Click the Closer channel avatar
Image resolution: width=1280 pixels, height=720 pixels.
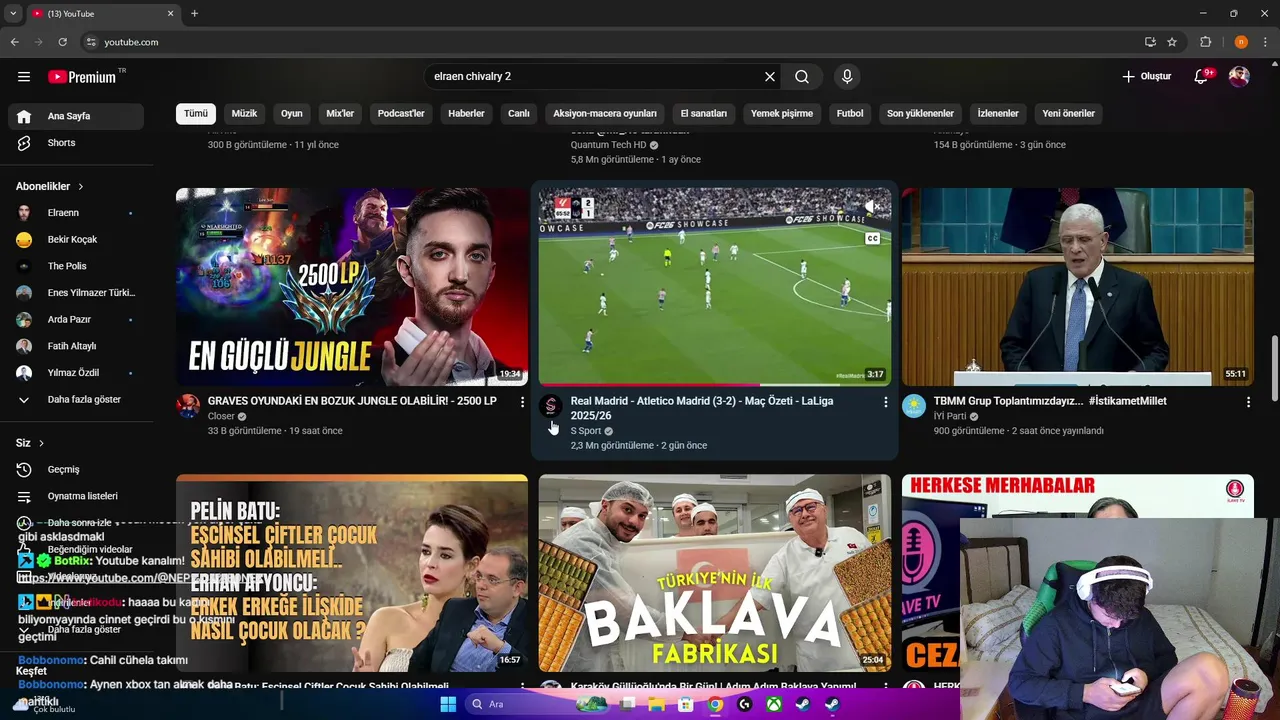188,406
